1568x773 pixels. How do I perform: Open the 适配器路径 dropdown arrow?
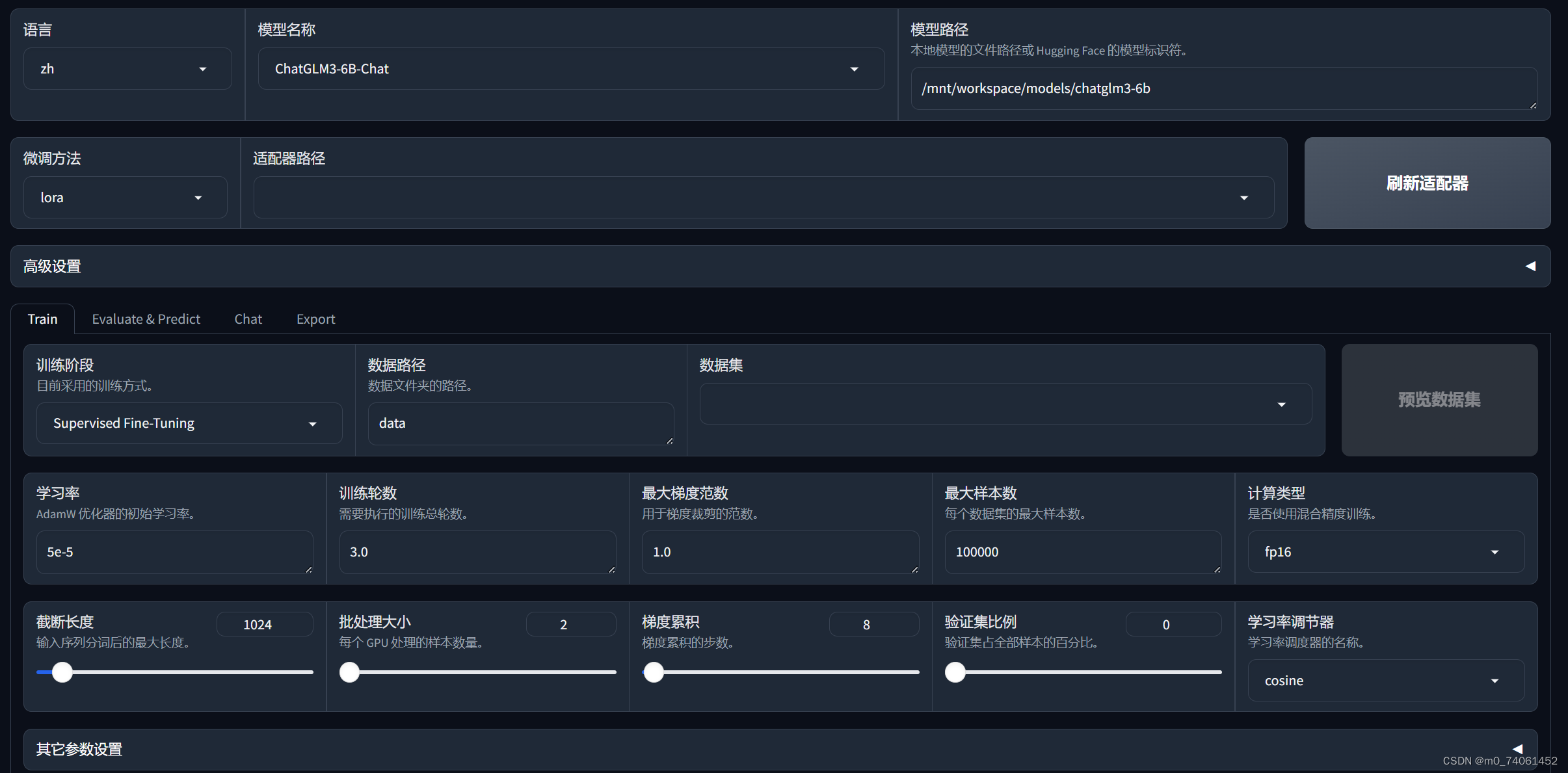coord(1243,198)
